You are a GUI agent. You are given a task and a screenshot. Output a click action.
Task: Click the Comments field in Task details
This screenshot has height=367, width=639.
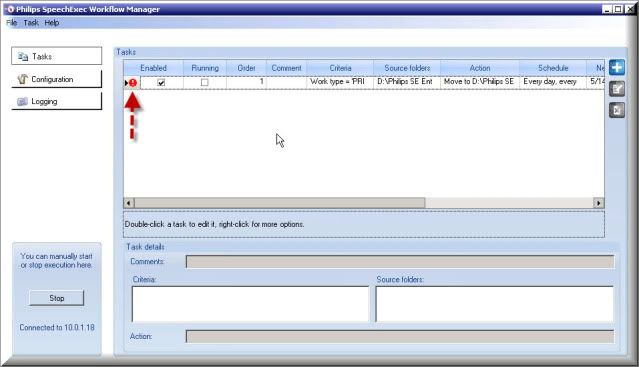point(400,262)
